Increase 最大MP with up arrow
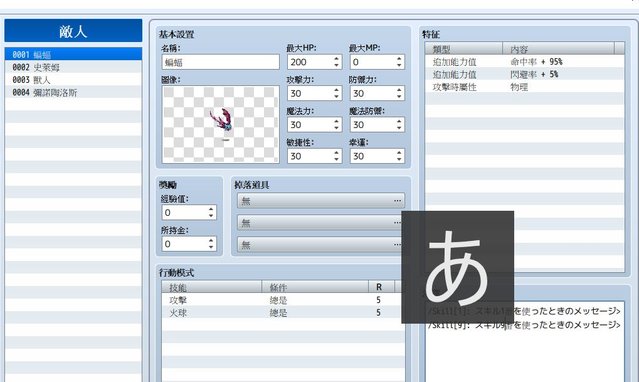The height and width of the screenshot is (382, 639). (x=399, y=59)
